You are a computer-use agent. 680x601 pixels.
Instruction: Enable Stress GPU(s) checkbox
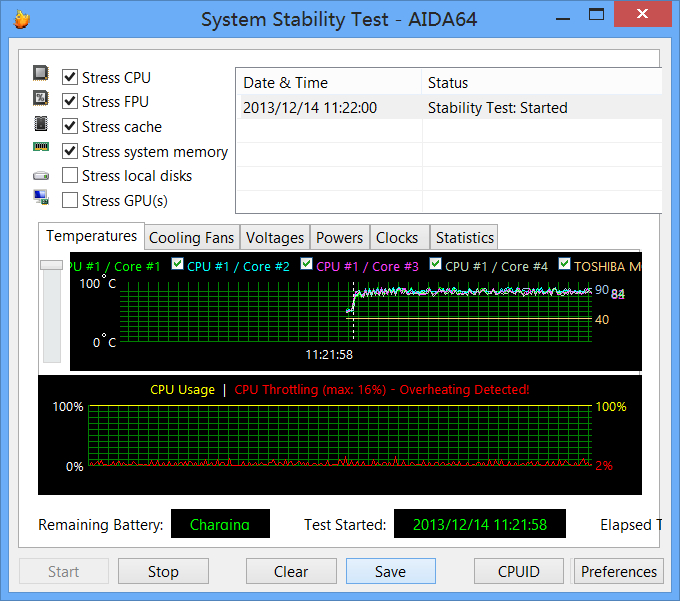70,200
